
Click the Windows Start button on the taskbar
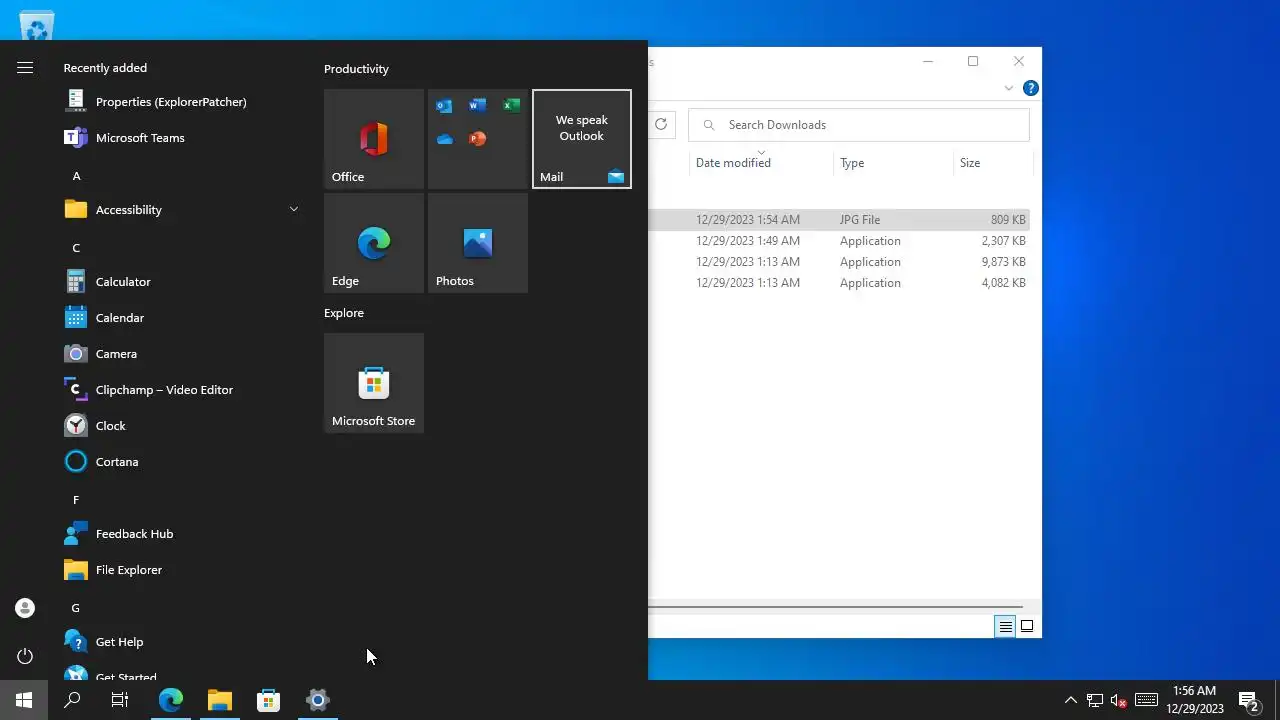(x=24, y=700)
